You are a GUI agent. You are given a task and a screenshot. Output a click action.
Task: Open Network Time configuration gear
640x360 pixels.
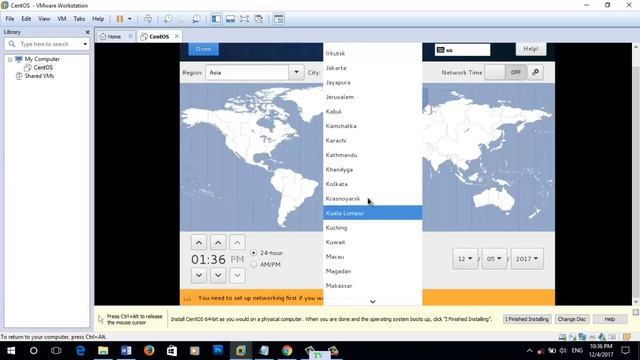[x=535, y=72]
